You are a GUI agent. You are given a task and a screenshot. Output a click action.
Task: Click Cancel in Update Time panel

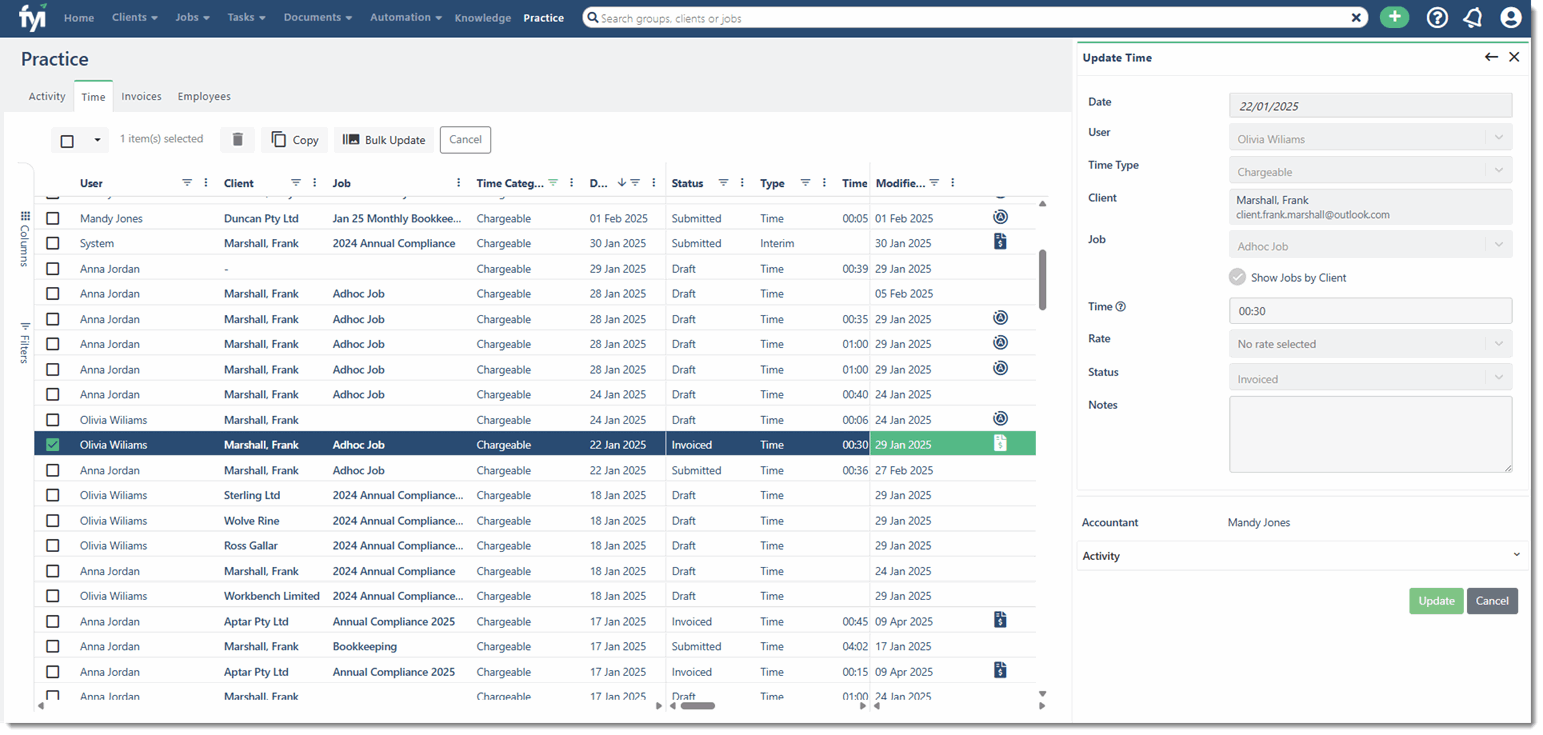click(x=1492, y=600)
